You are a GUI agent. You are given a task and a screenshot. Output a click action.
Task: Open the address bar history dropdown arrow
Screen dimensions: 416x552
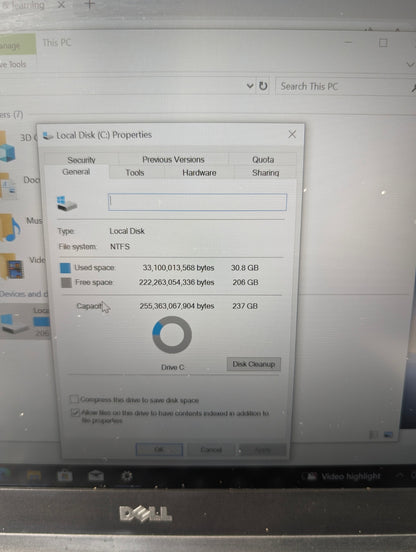(250, 86)
